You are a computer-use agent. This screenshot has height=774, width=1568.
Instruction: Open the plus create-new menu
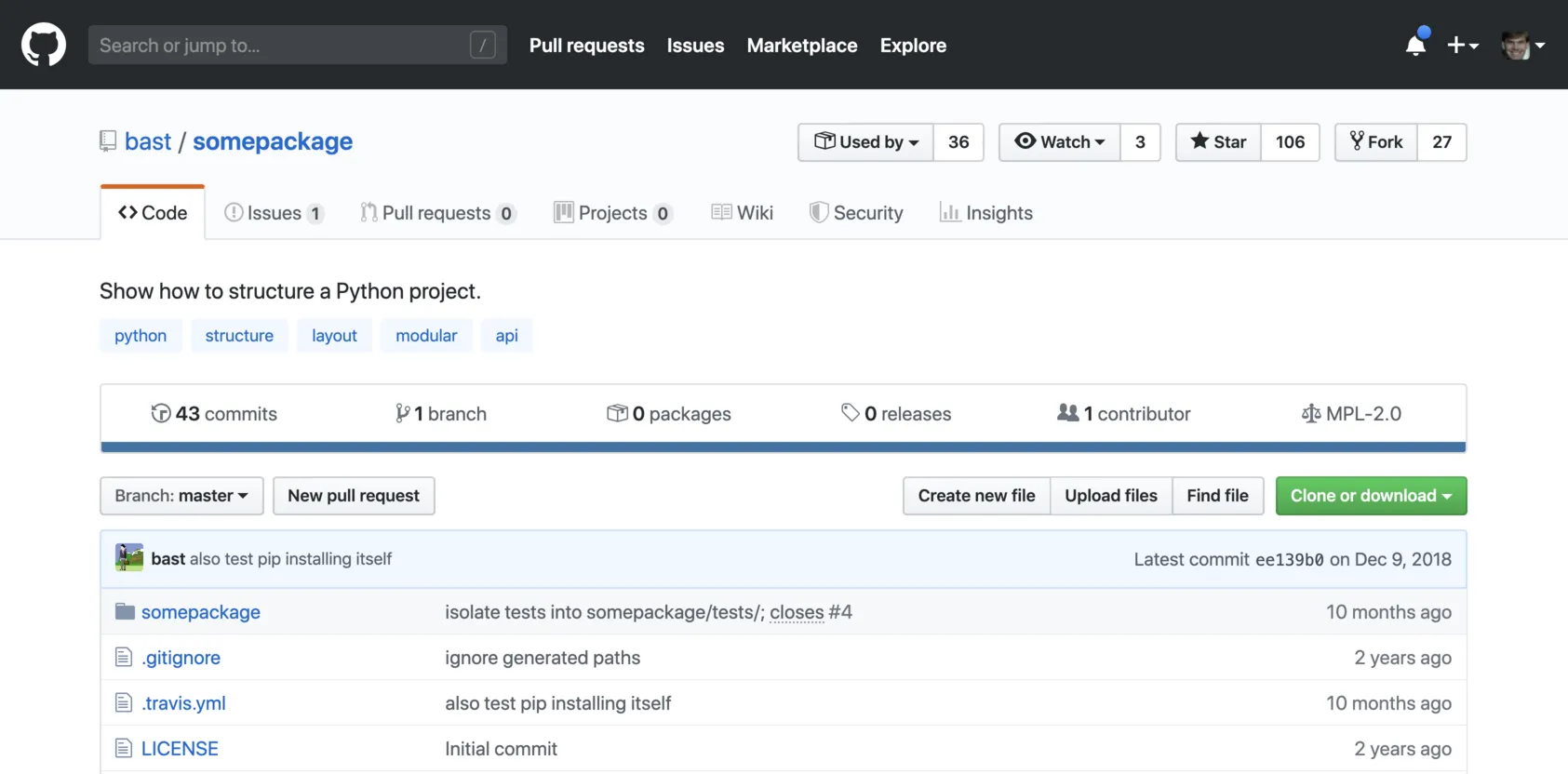1463,45
